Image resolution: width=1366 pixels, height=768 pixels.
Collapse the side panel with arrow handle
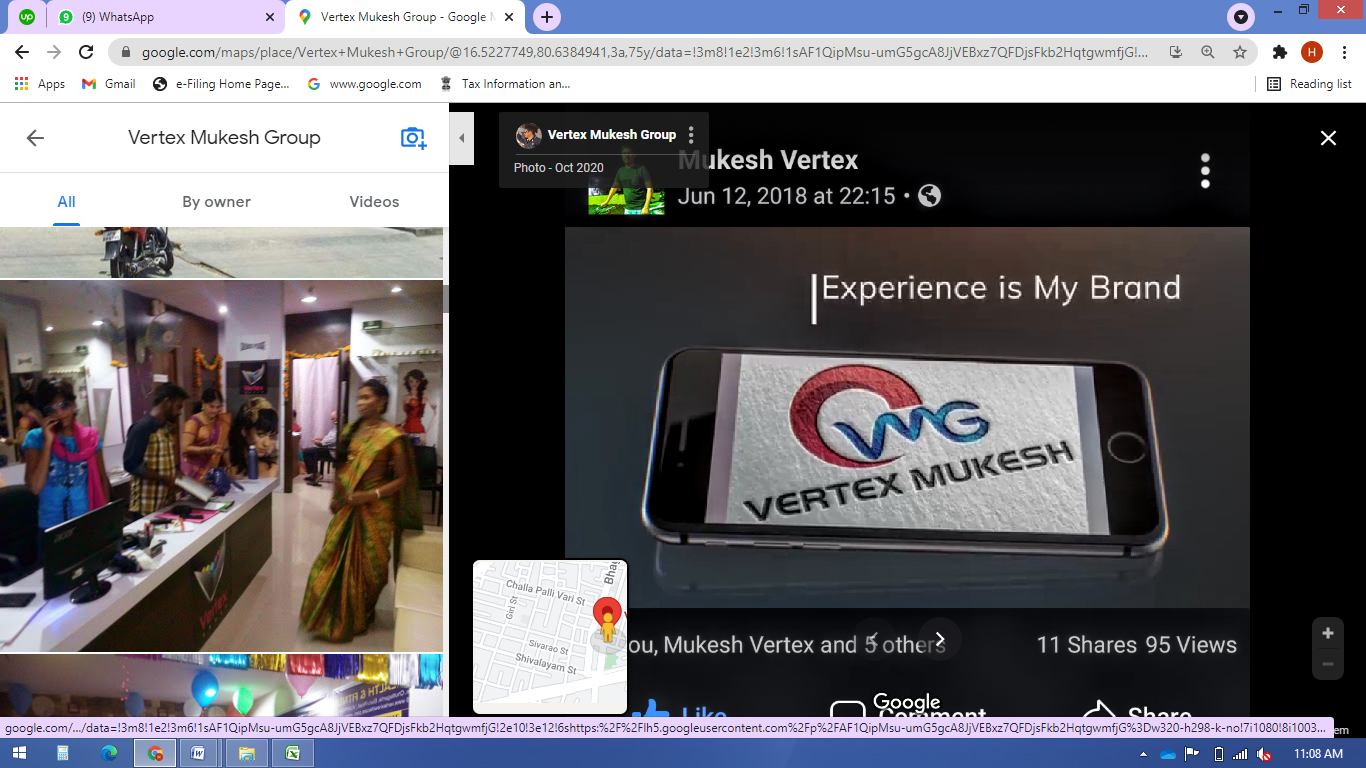tap(461, 139)
